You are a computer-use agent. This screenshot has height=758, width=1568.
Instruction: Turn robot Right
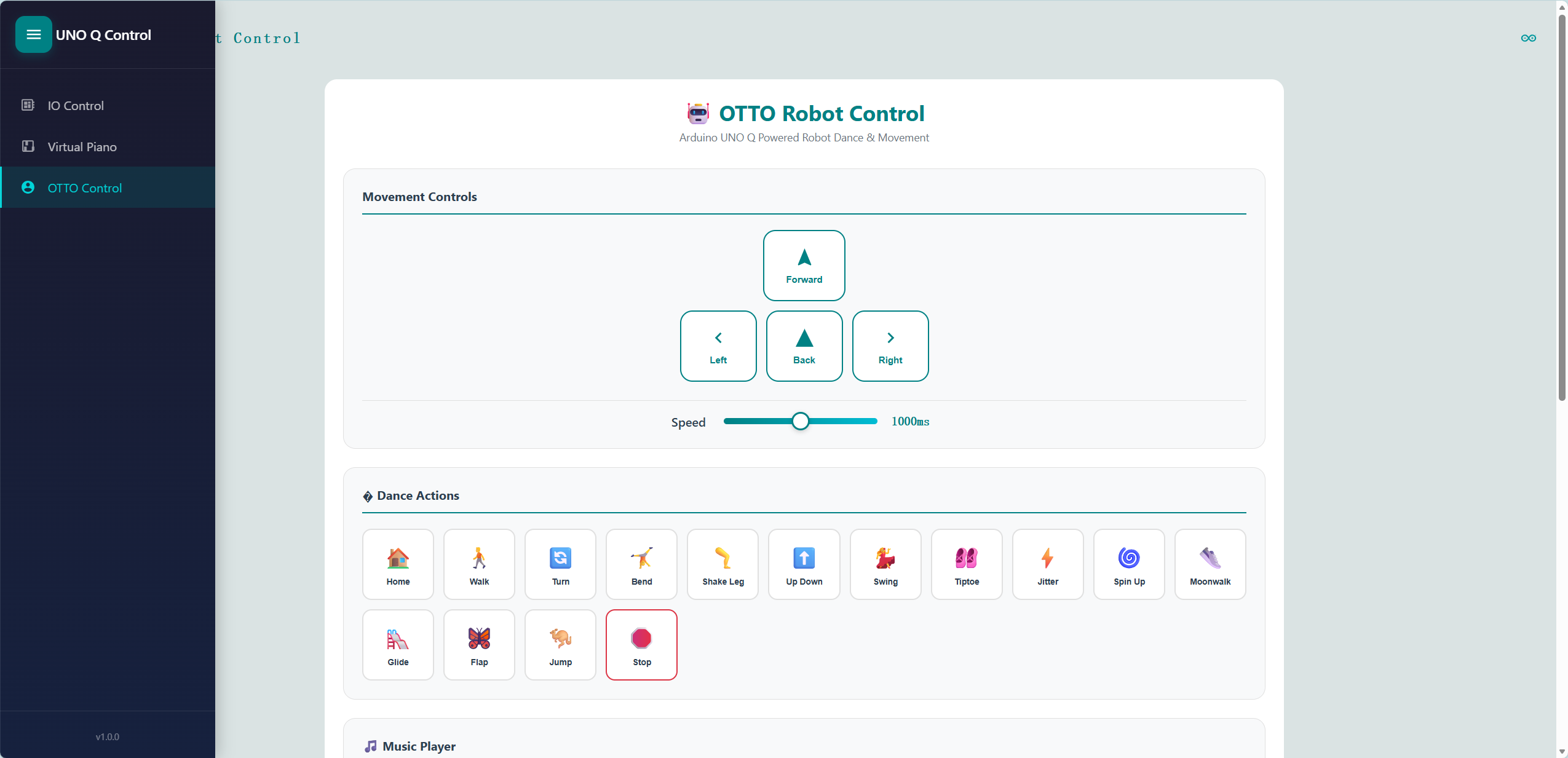tap(890, 346)
